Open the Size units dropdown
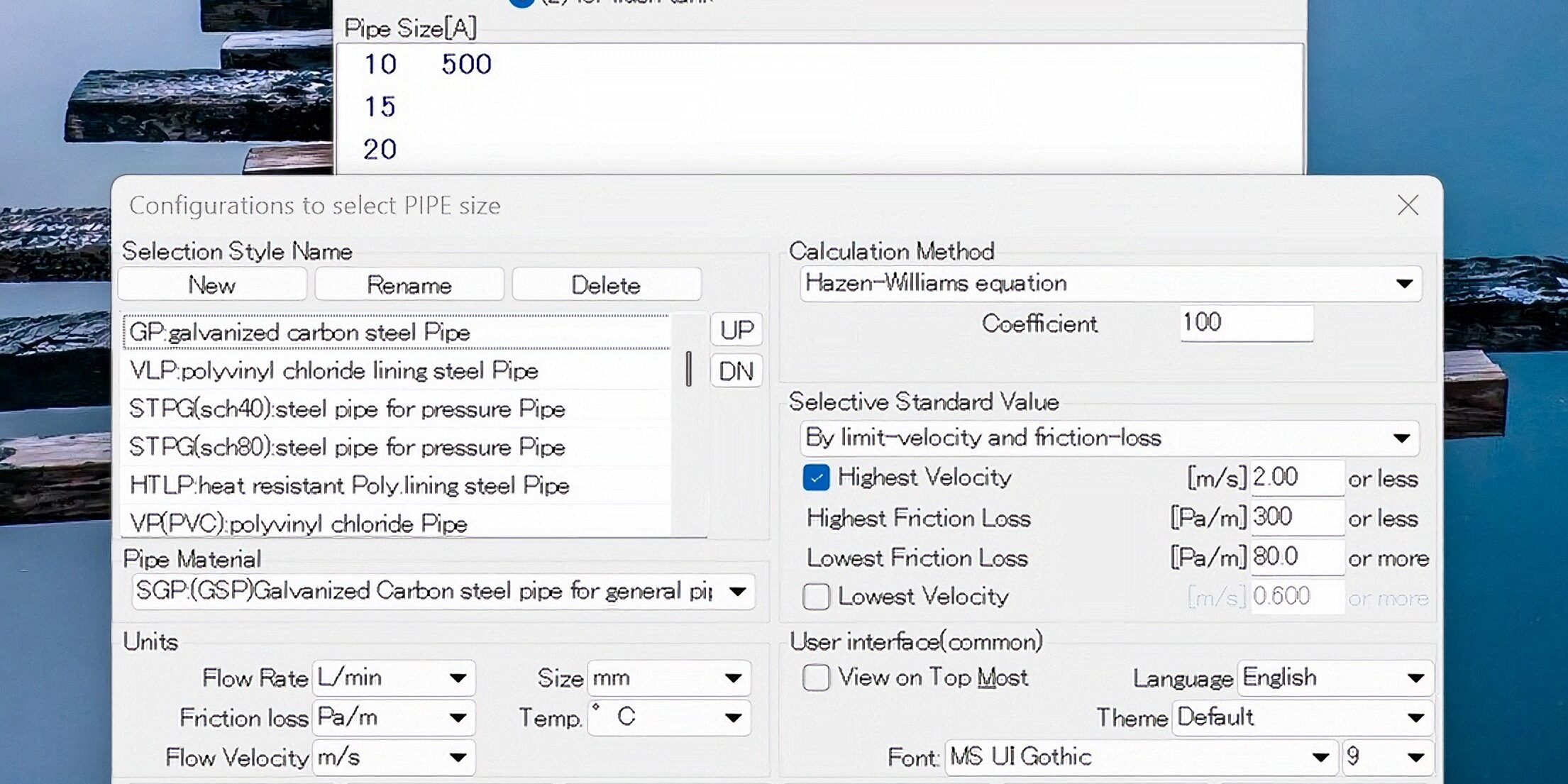Image resolution: width=1568 pixels, height=784 pixels. pos(669,678)
